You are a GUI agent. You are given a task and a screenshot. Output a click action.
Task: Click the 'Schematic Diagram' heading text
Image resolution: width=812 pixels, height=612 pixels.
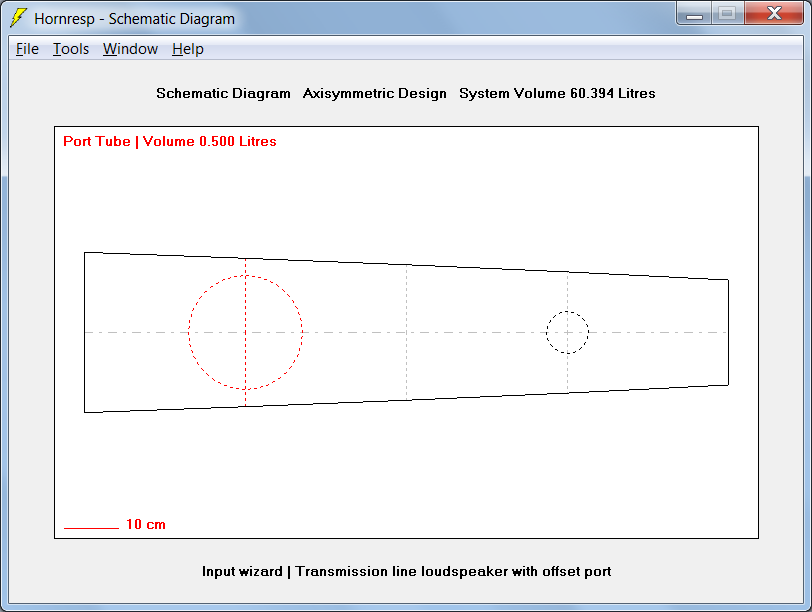point(223,93)
